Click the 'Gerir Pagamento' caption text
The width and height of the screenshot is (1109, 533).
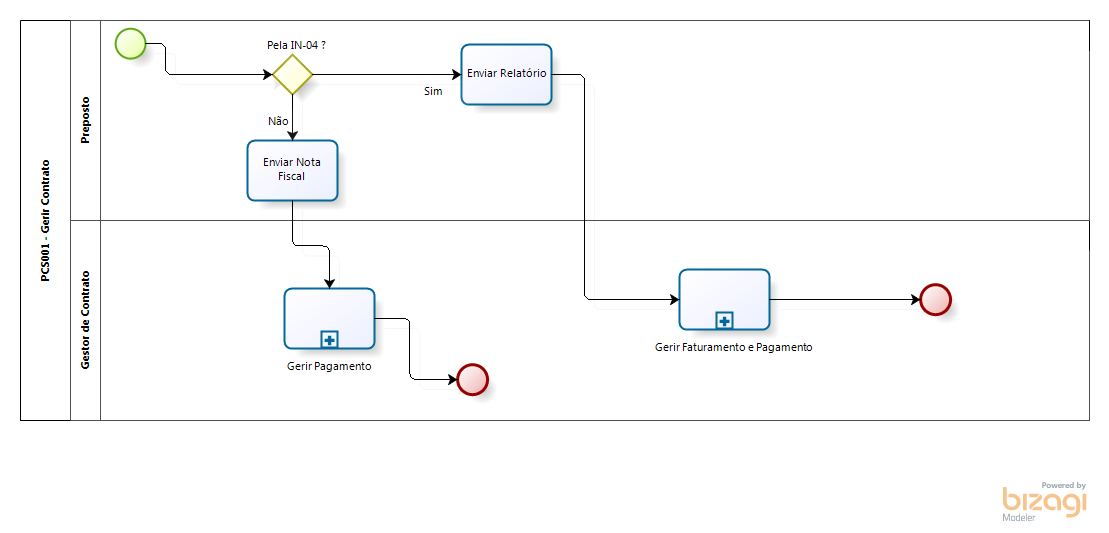(x=329, y=366)
